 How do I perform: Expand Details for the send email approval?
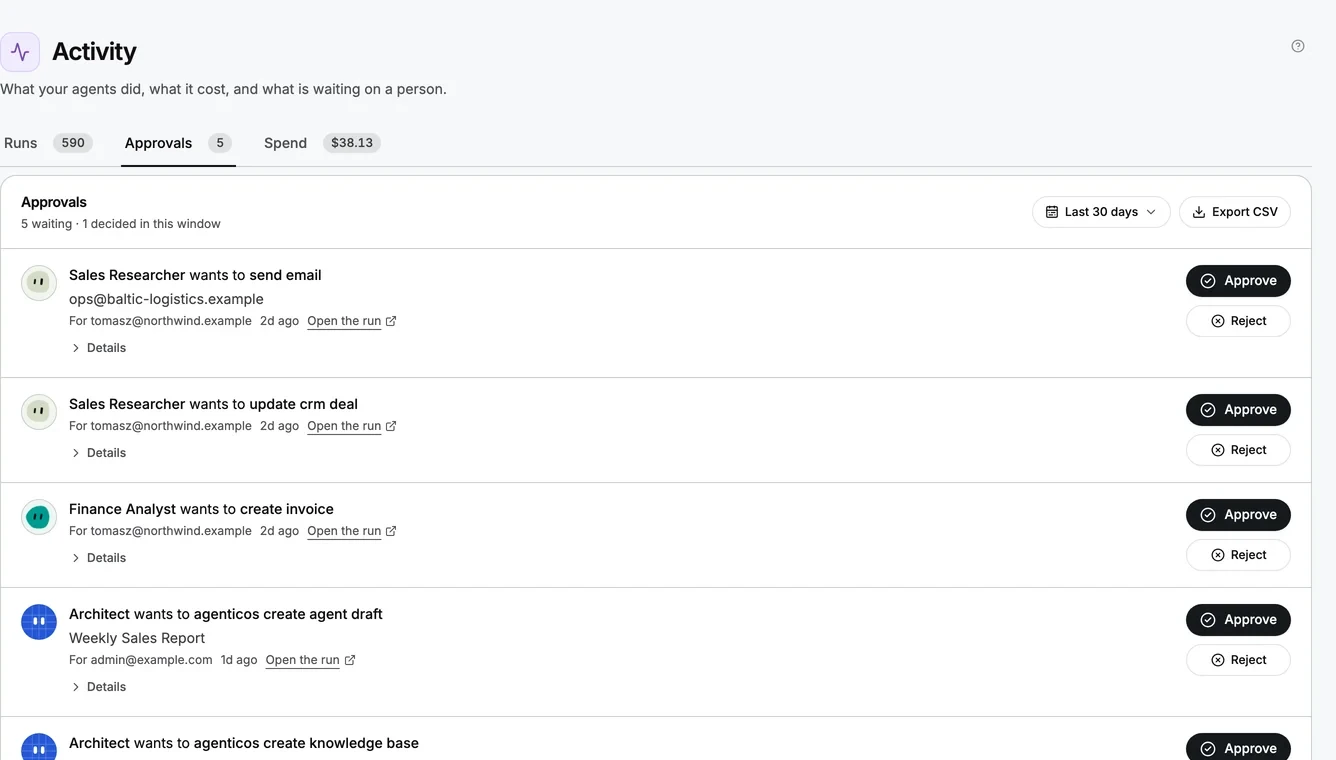[98, 348]
